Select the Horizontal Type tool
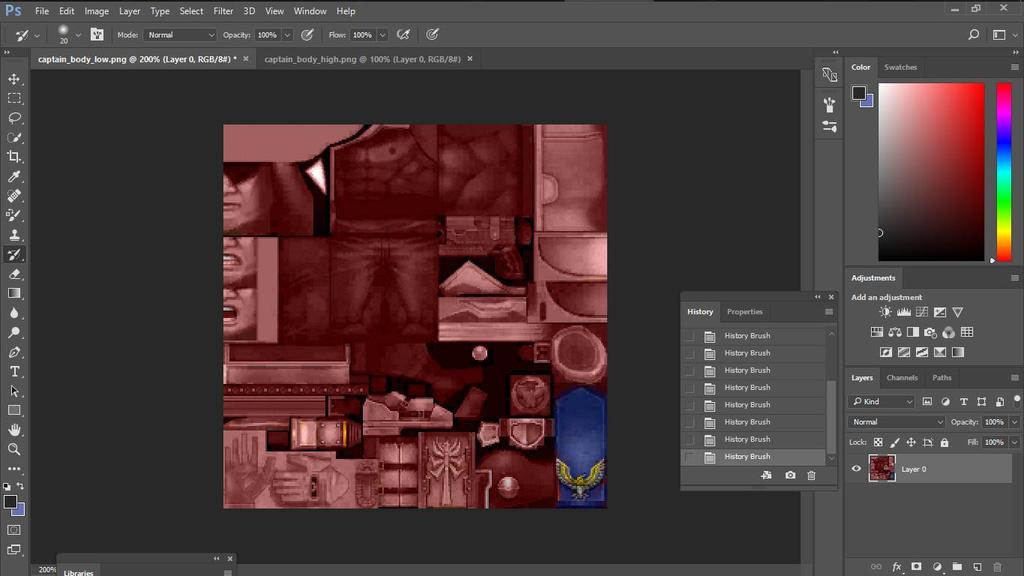The height and width of the screenshot is (576, 1024). [14, 372]
